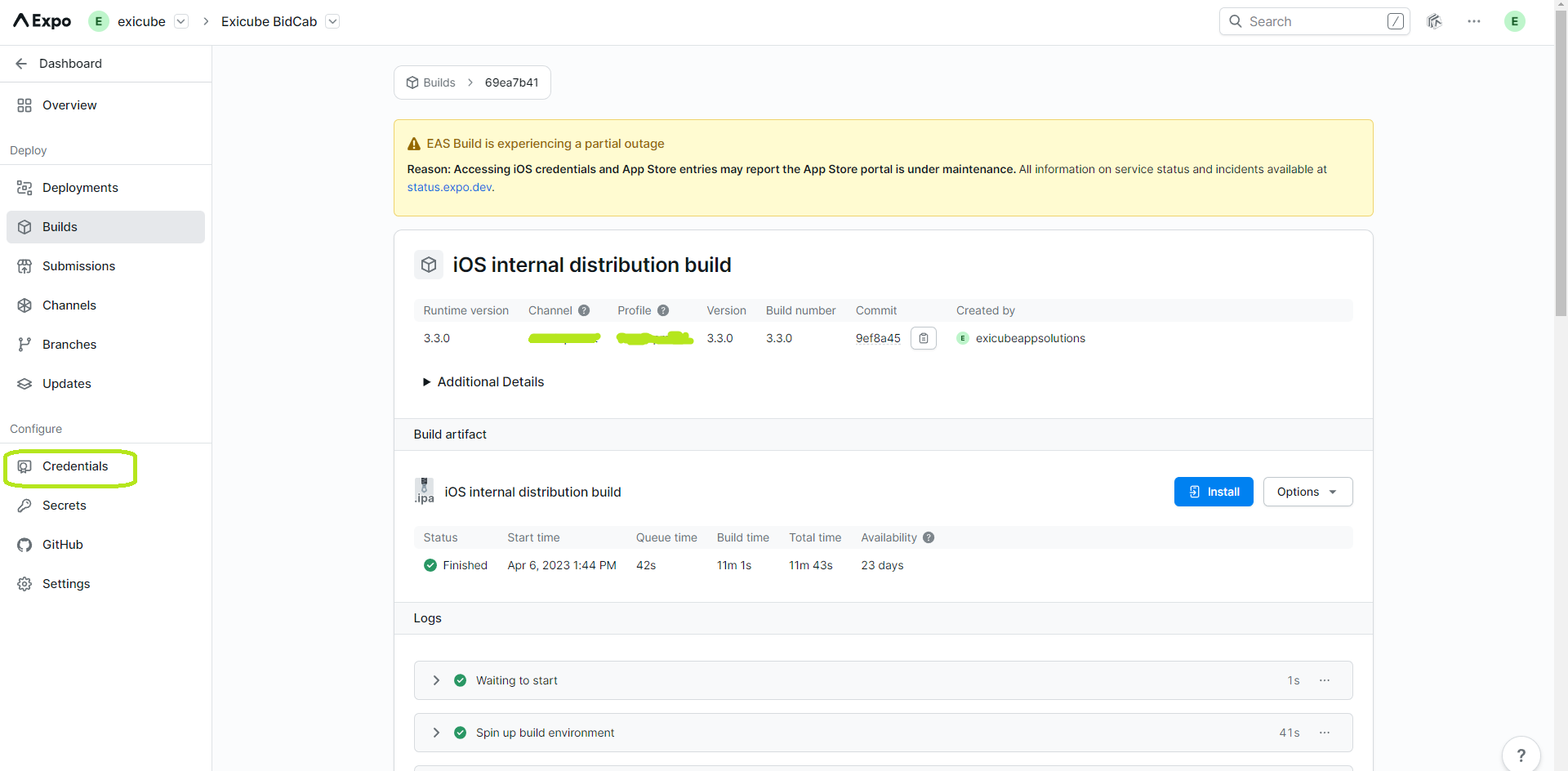Image resolution: width=1568 pixels, height=771 pixels.
Task: Click the Expo logo in header
Action: [42, 21]
